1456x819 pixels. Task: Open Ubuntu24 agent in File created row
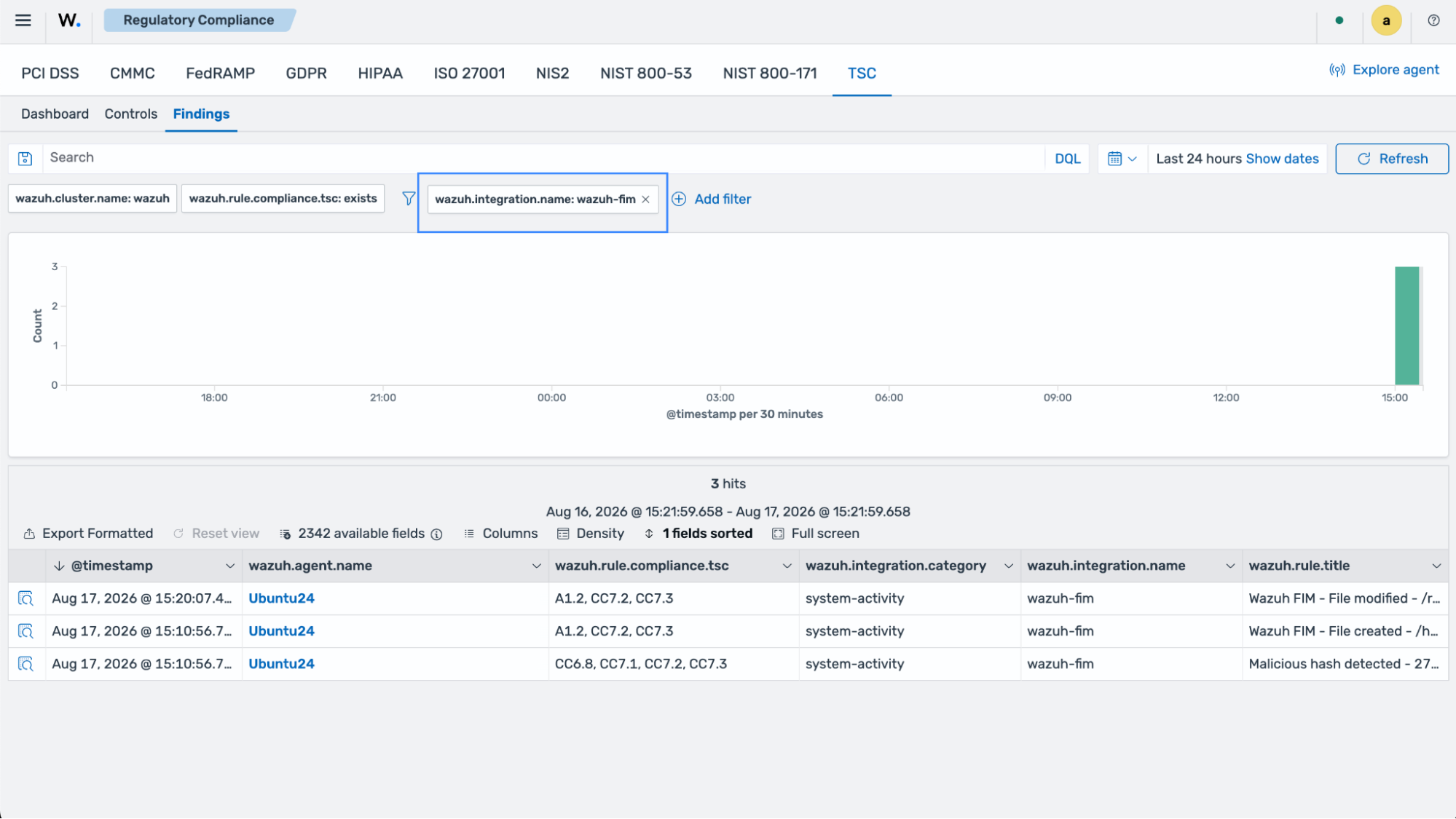pos(282,631)
